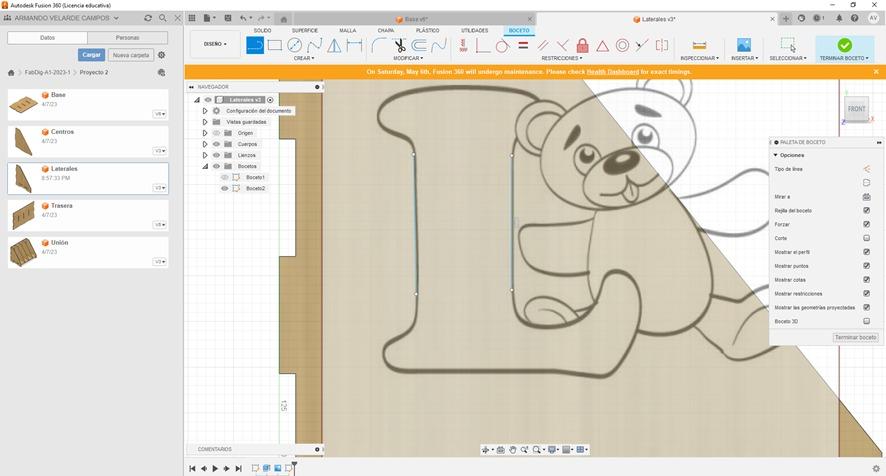Viewport: 886px width, 476px height.
Task: Toggle visibility of Cuerpos folder
Action: 216,144
